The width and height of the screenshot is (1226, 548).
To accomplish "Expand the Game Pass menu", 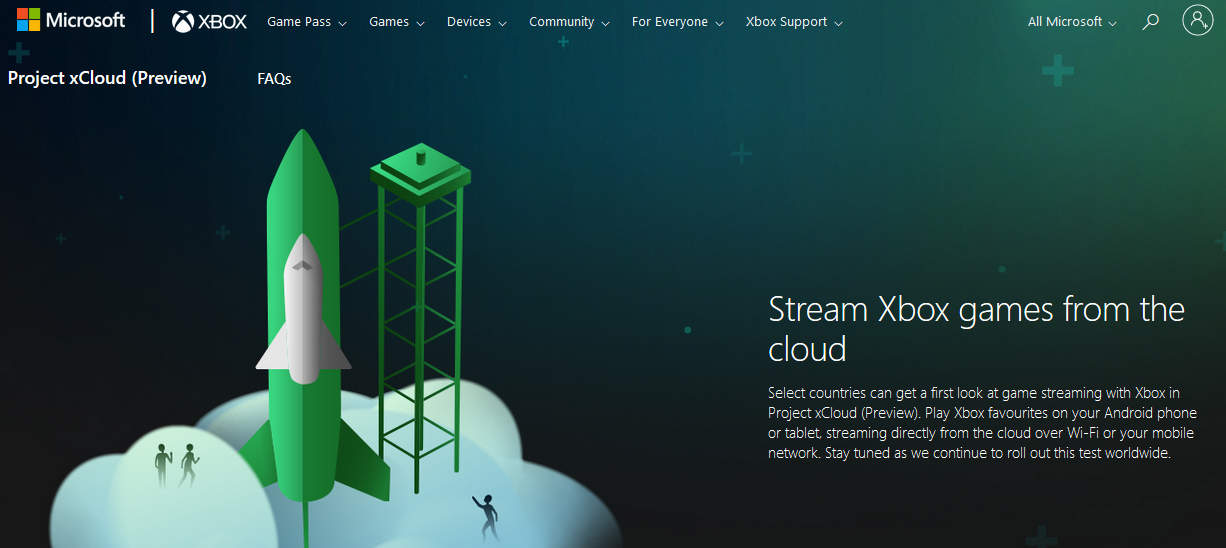I will [x=307, y=22].
